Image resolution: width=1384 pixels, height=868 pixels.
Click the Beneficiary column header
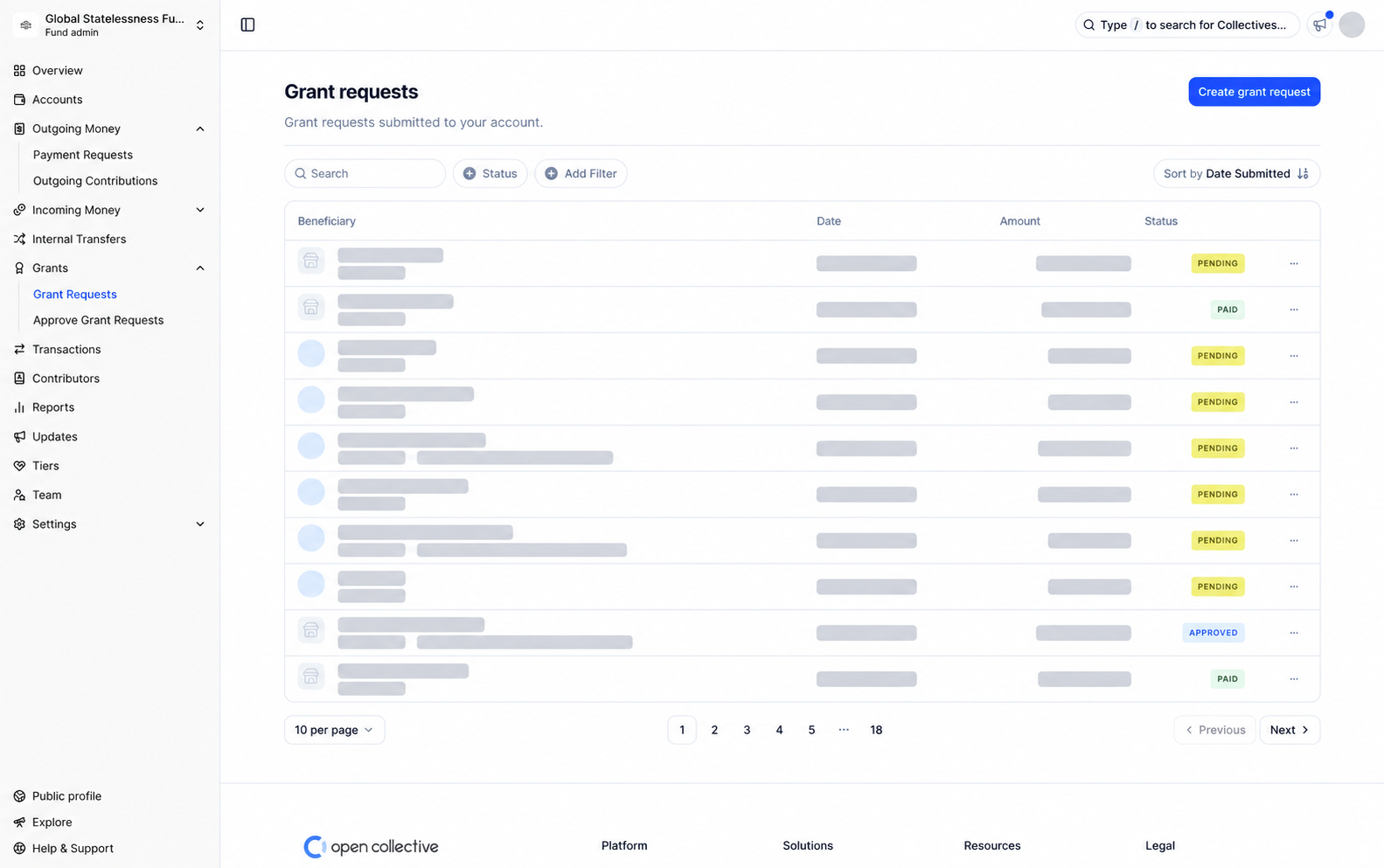[326, 221]
